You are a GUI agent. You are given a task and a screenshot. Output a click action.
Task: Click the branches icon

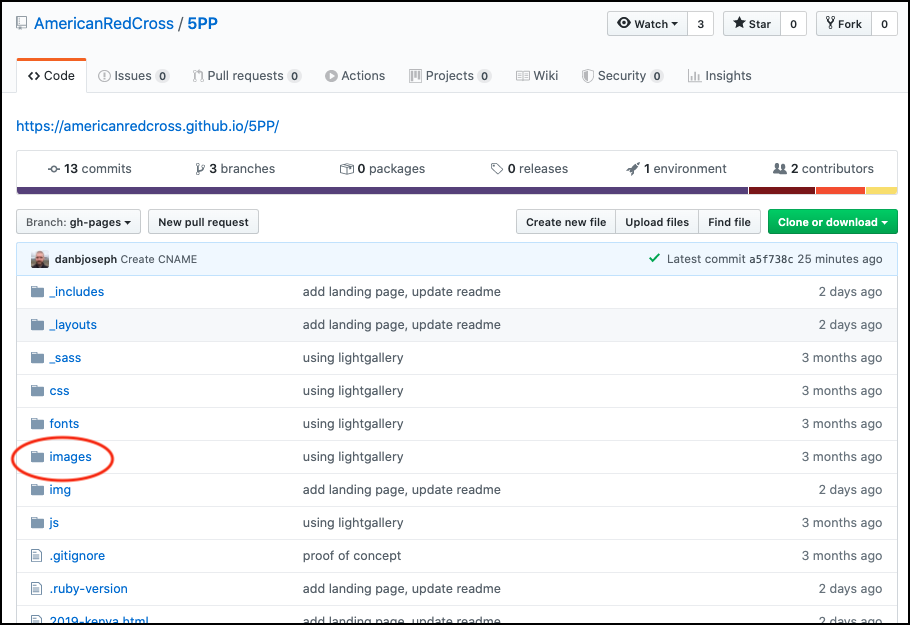[x=200, y=169]
